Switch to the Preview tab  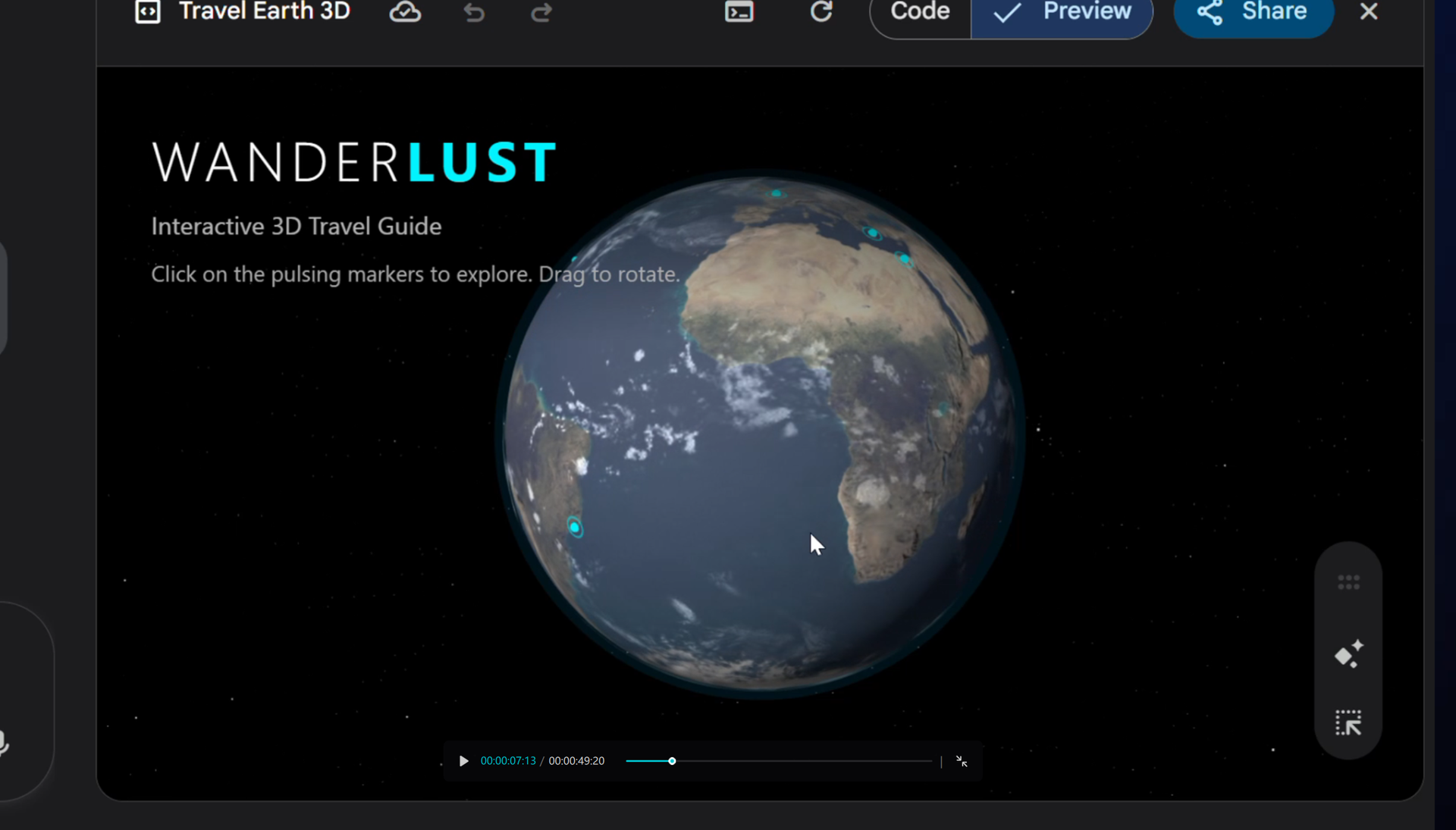pyautogui.click(x=1062, y=12)
